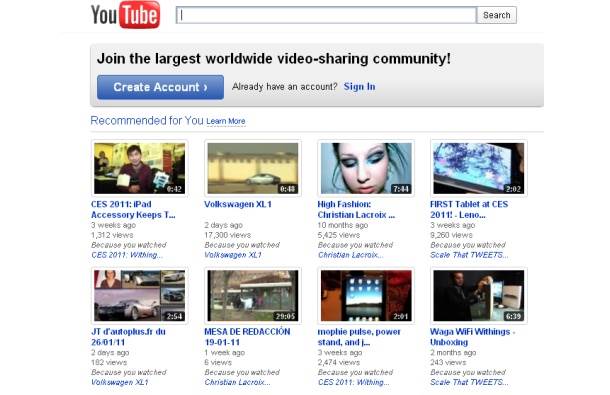This screenshot has height=395, width=610.
Task: Click Scale That TWEETS link under FIRST Tablet
Action: click(469, 255)
